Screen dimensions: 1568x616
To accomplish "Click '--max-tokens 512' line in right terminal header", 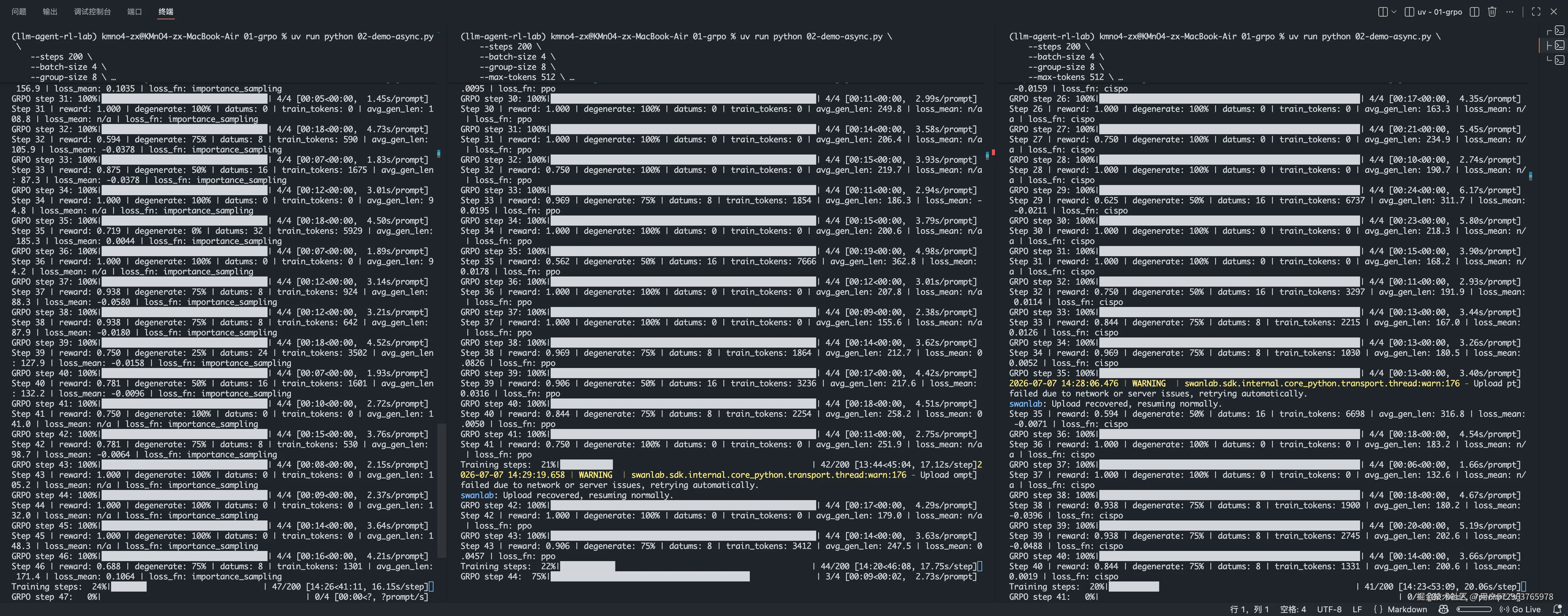I will coord(1075,77).
